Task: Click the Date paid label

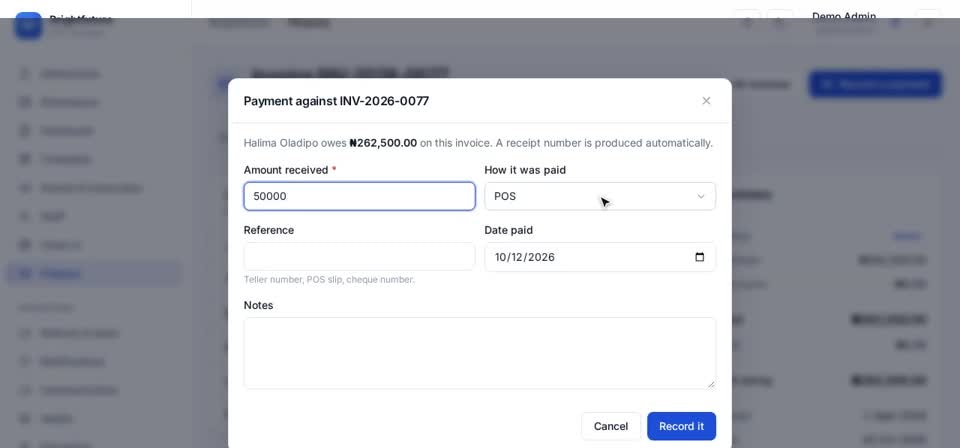Action: (509, 230)
